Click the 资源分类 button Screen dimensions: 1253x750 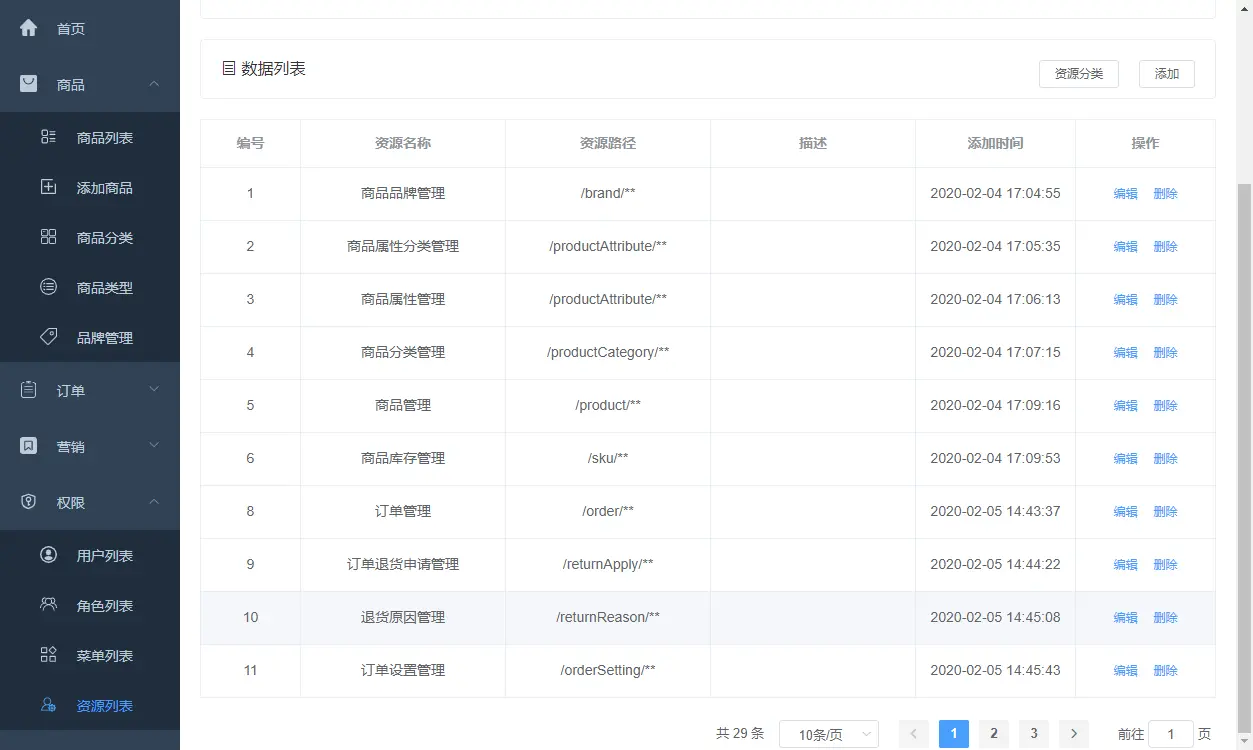pos(1079,74)
